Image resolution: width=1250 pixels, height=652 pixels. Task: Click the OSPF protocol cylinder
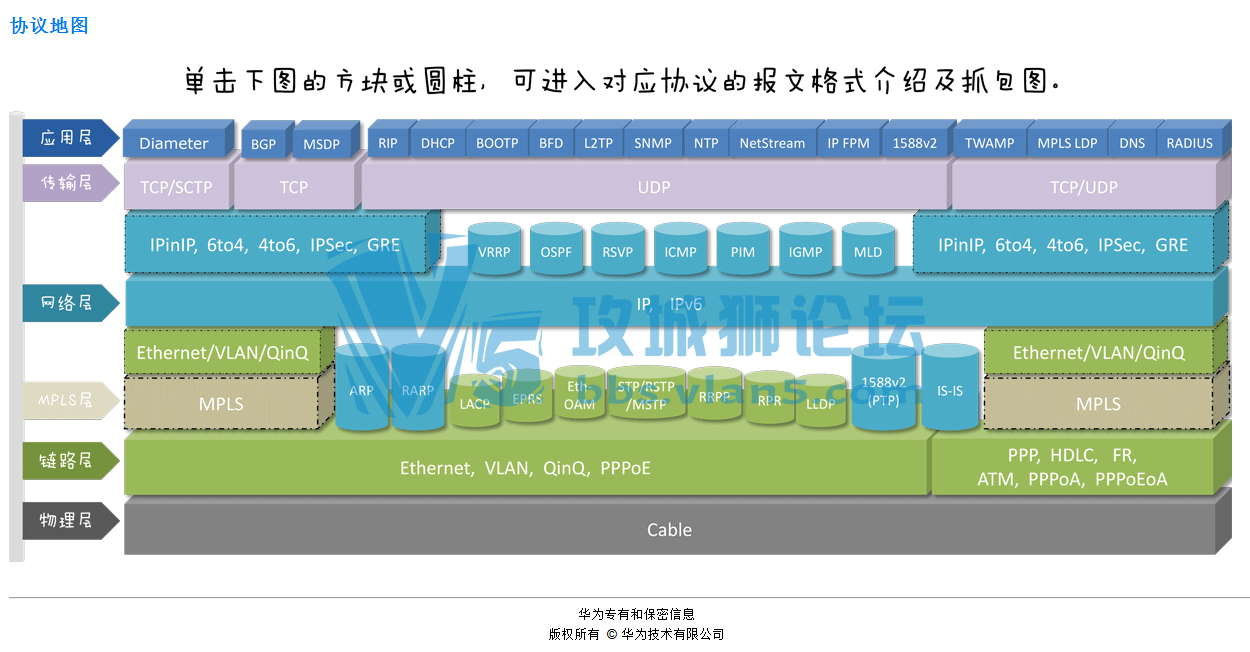pos(556,252)
